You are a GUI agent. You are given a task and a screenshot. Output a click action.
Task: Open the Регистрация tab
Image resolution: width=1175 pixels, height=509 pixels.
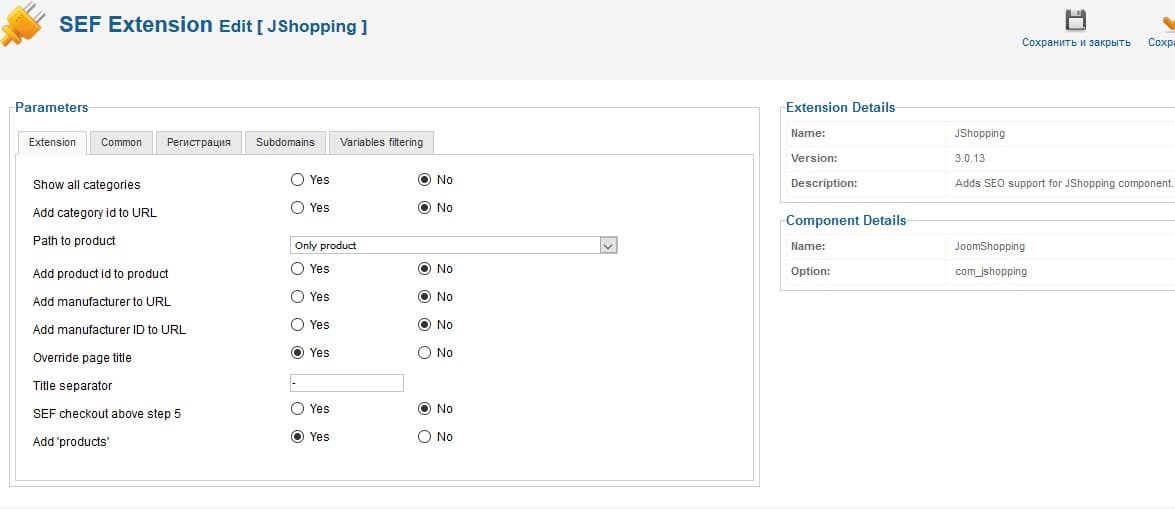tap(199, 142)
